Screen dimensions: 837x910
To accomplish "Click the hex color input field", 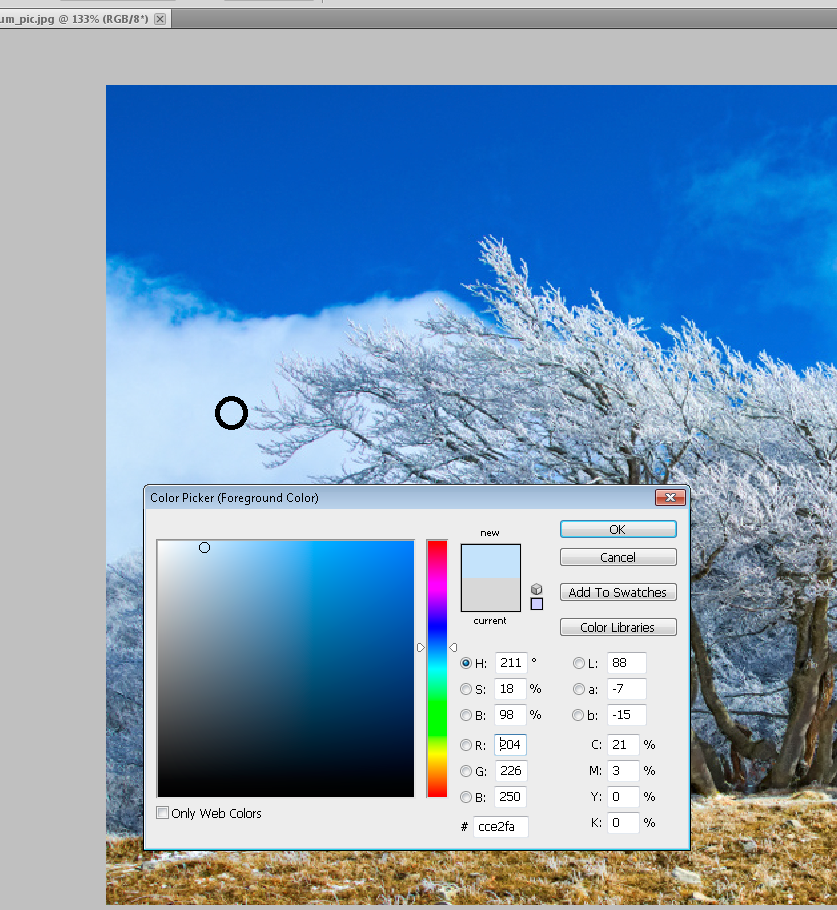I will [501, 826].
